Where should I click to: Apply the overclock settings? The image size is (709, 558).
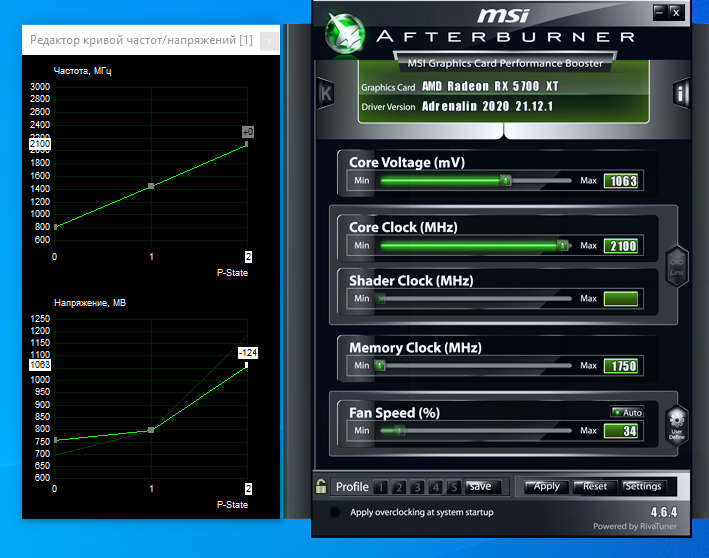click(x=546, y=487)
